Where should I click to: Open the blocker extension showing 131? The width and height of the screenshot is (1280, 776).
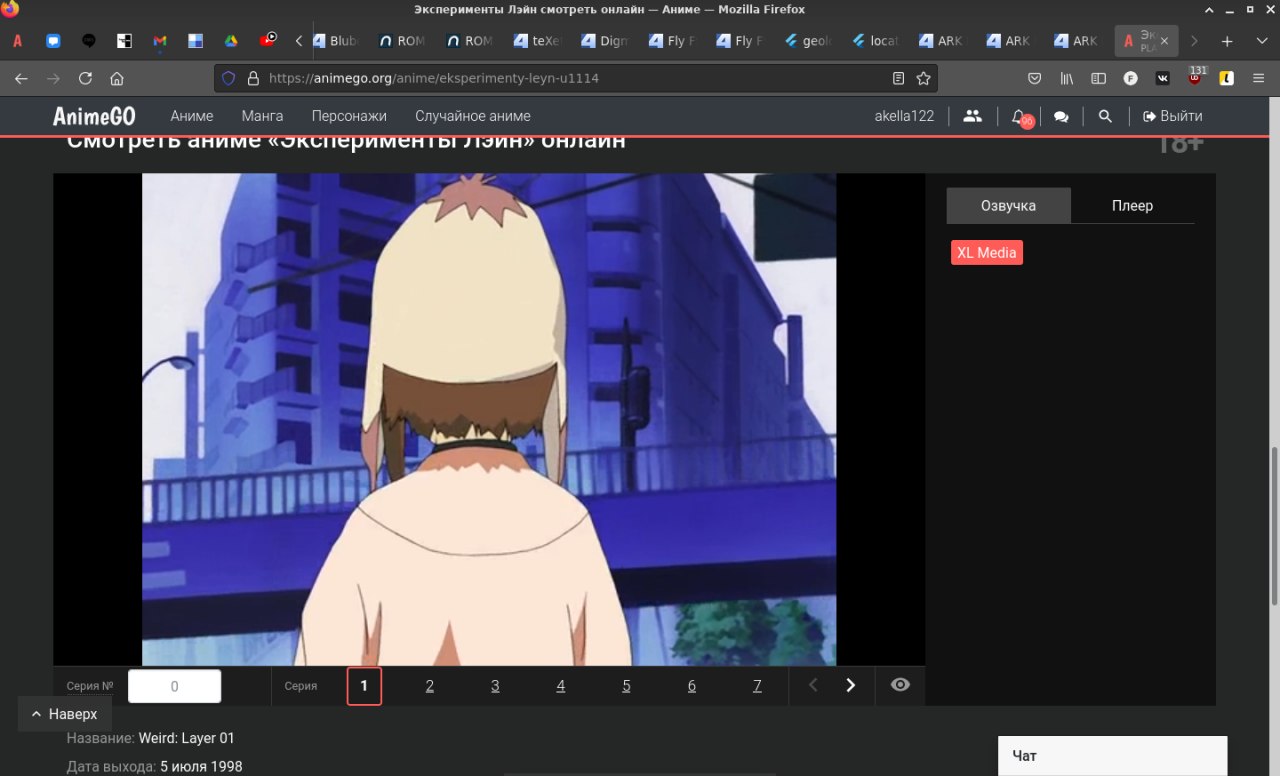1195,76
